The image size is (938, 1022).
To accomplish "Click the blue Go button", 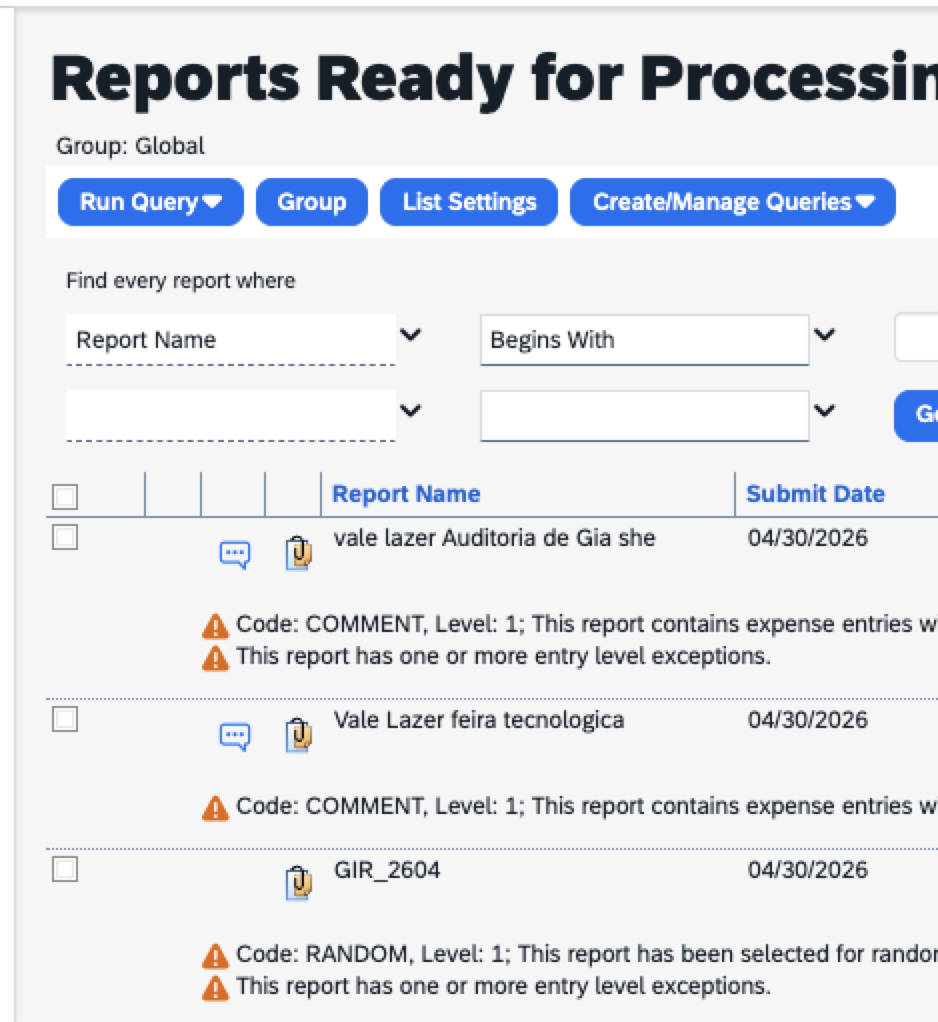I will coord(916,416).
